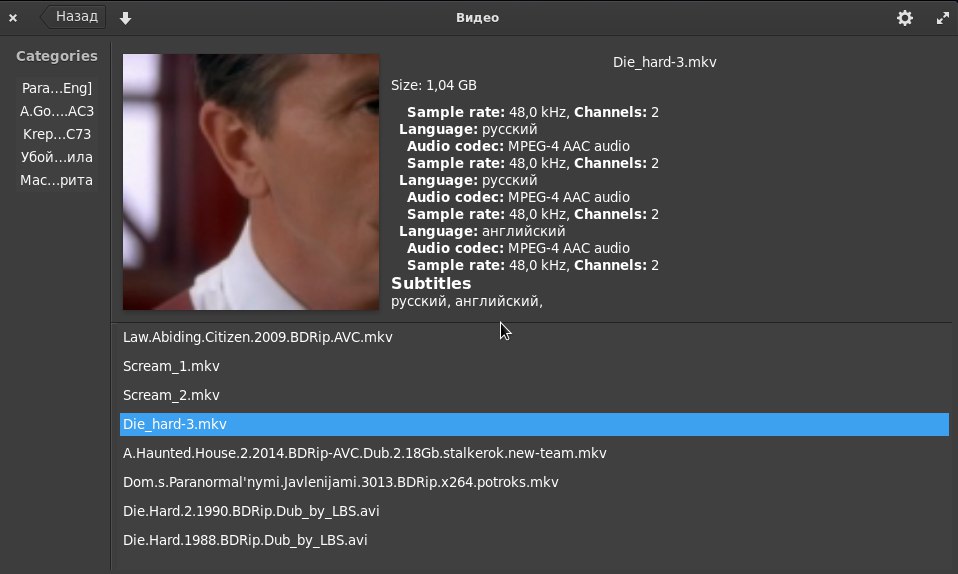The height and width of the screenshot is (574, 958).
Task: Select category Krep...C73
Action: 56,134
